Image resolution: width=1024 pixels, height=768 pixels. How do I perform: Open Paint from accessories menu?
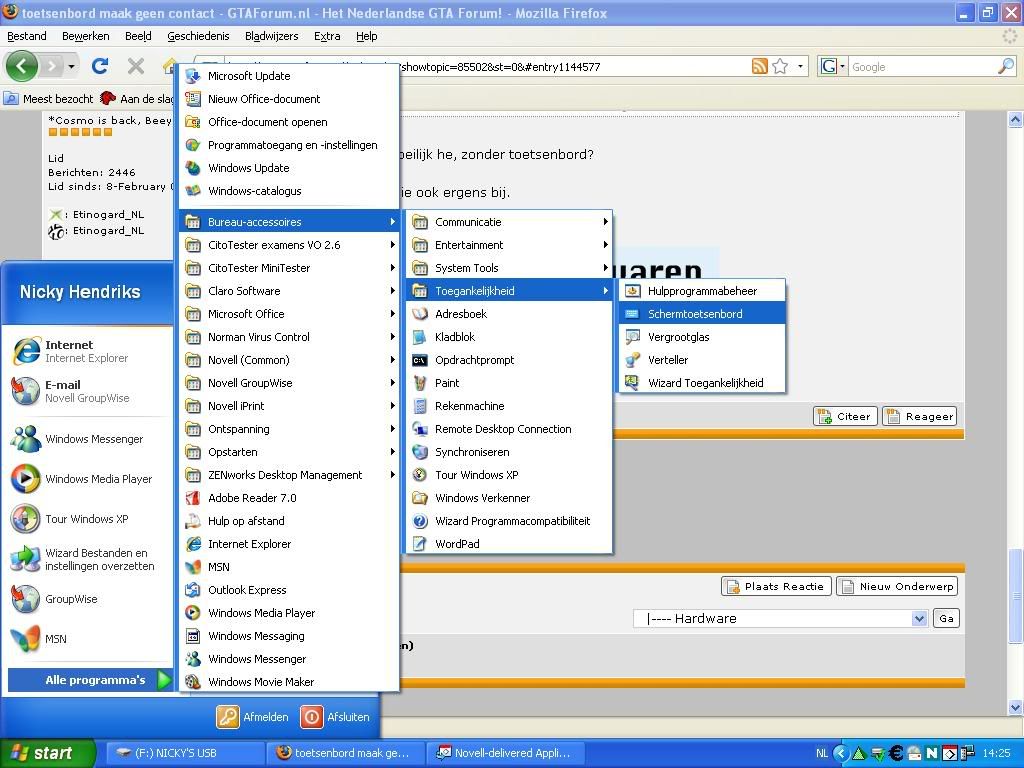coord(509,383)
